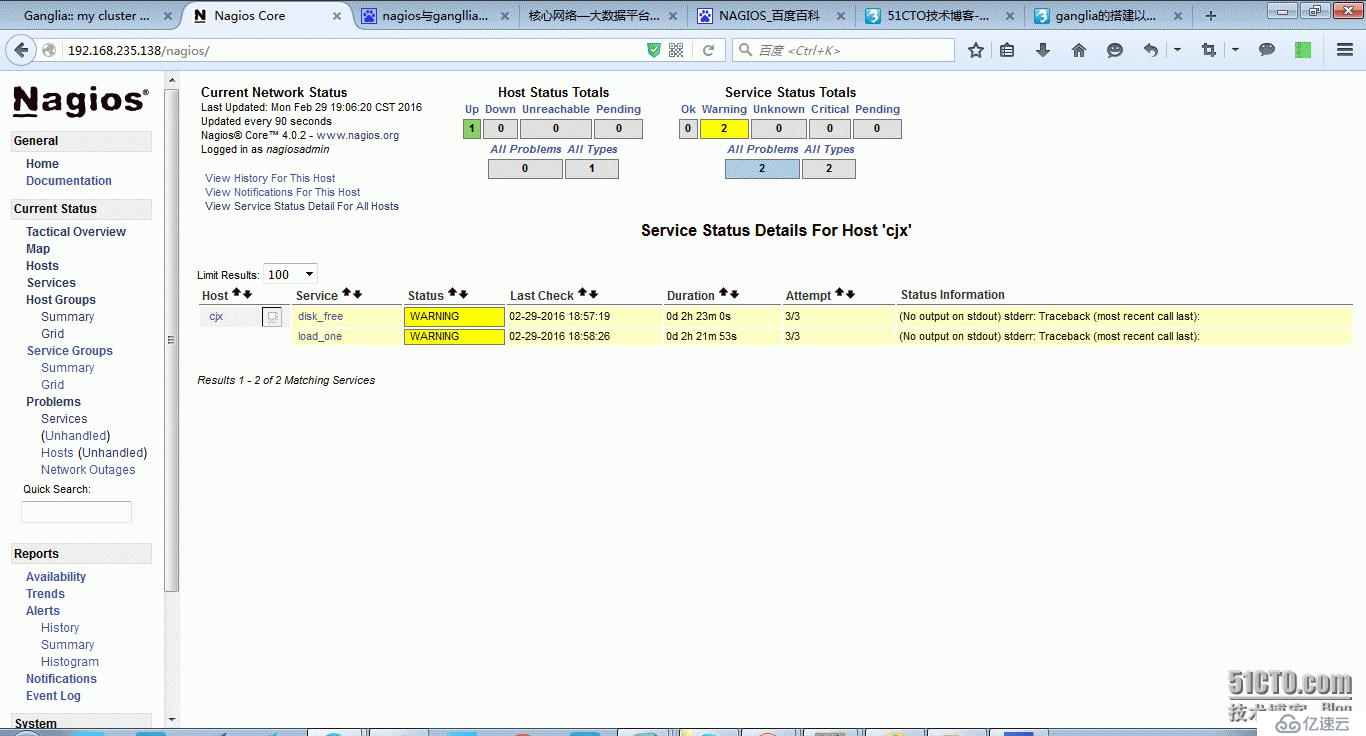This screenshot has height=736, width=1366.
Task: Click yellow Warning count box showing 2
Action: point(724,128)
